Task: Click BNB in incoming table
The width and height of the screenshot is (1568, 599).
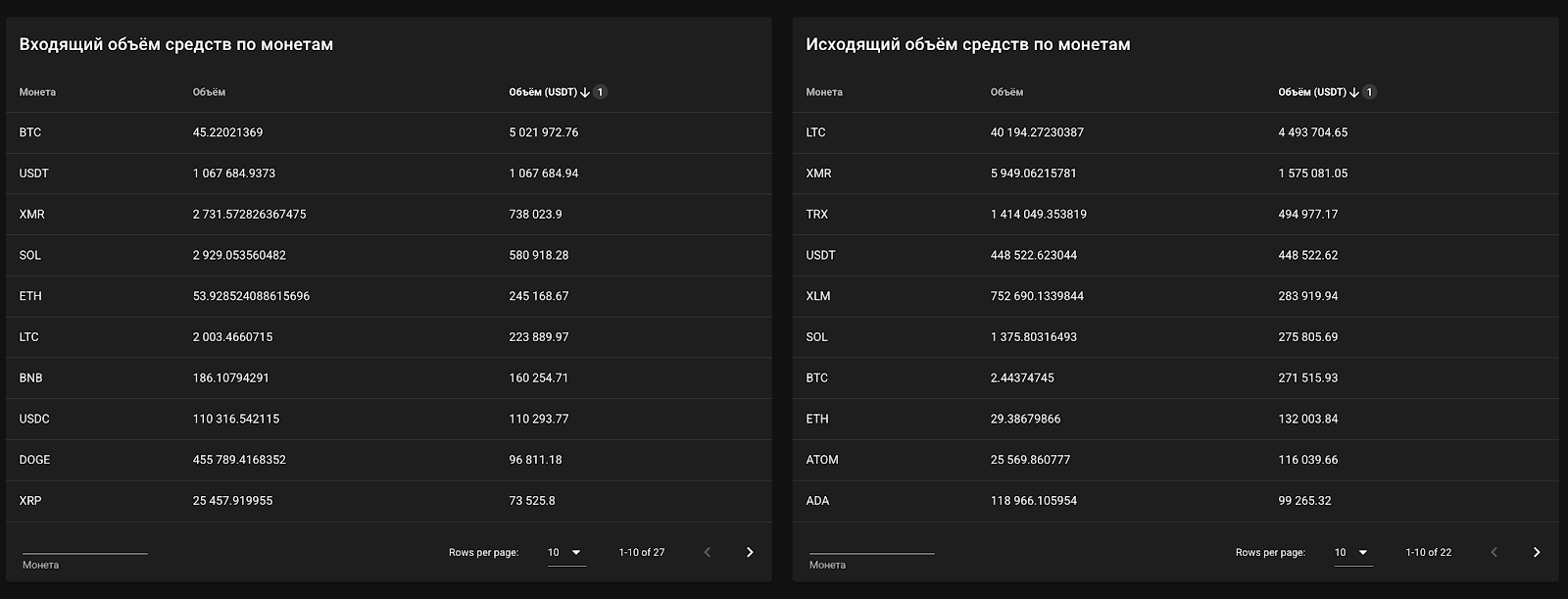Action: pos(30,377)
